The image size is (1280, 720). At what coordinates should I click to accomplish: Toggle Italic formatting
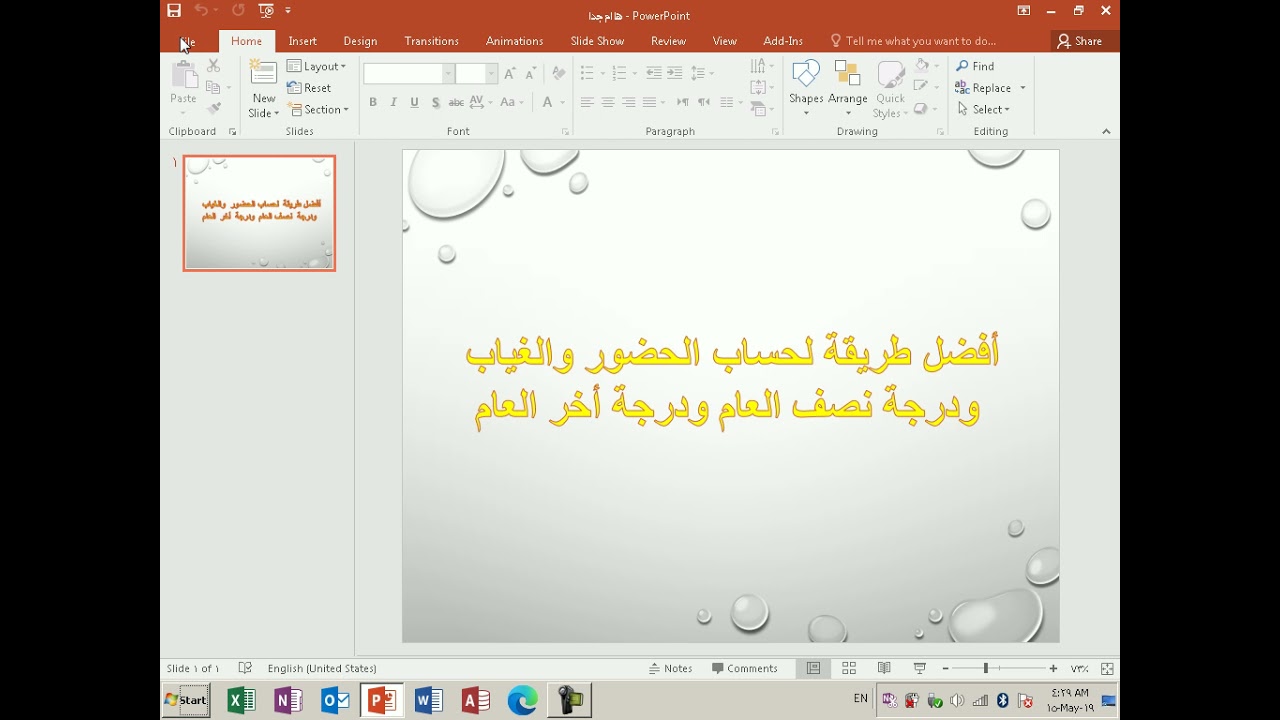[394, 102]
